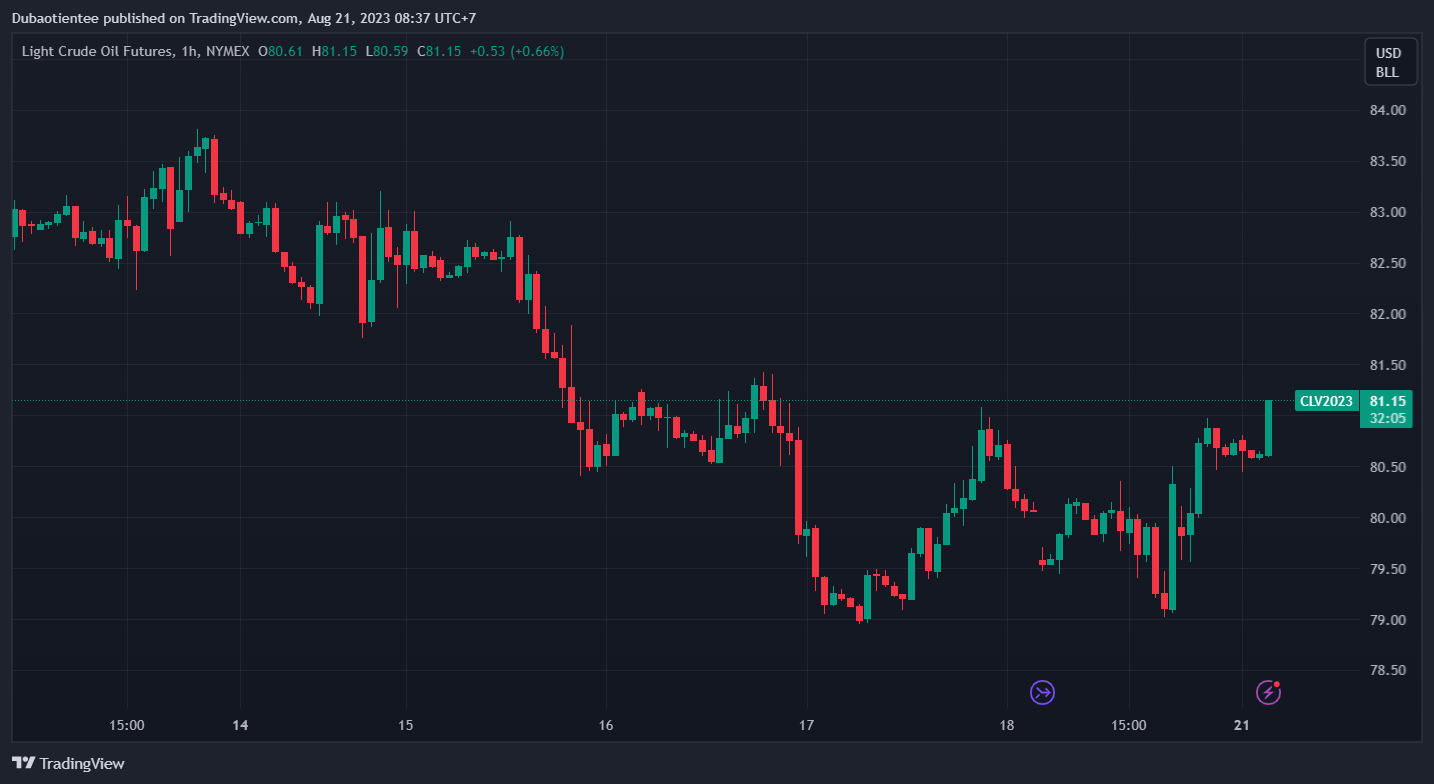Screen dimensions: 1434x784
Task: Select date 21 on the time axis
Action: 1242,725
